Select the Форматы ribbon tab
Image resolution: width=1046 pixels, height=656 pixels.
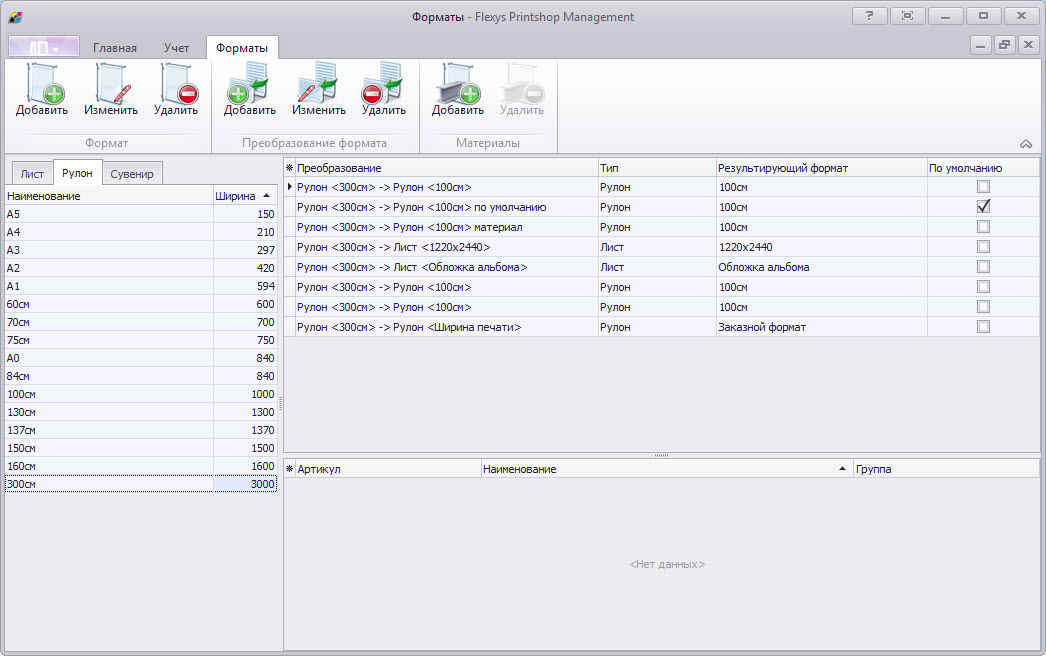(x=241, y=47)
